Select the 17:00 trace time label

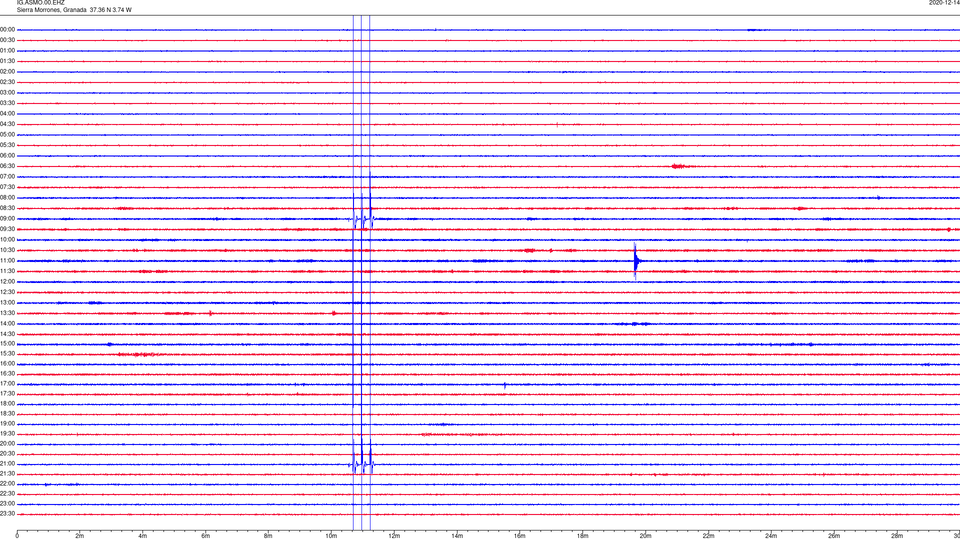click(x=8, y=384)
